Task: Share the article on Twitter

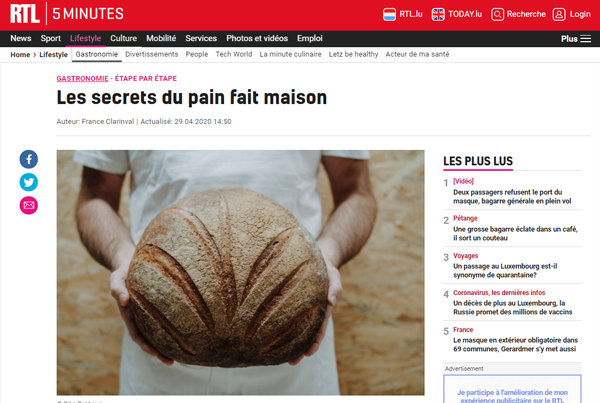Action: click(29, 182)
